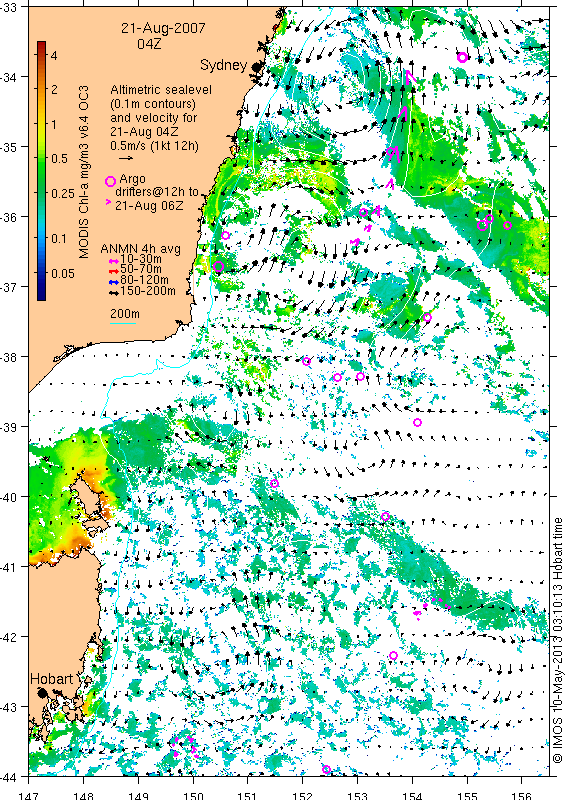570x800 pixels.
Task: Click the '200m' isobath label
Action: (125, 313)
